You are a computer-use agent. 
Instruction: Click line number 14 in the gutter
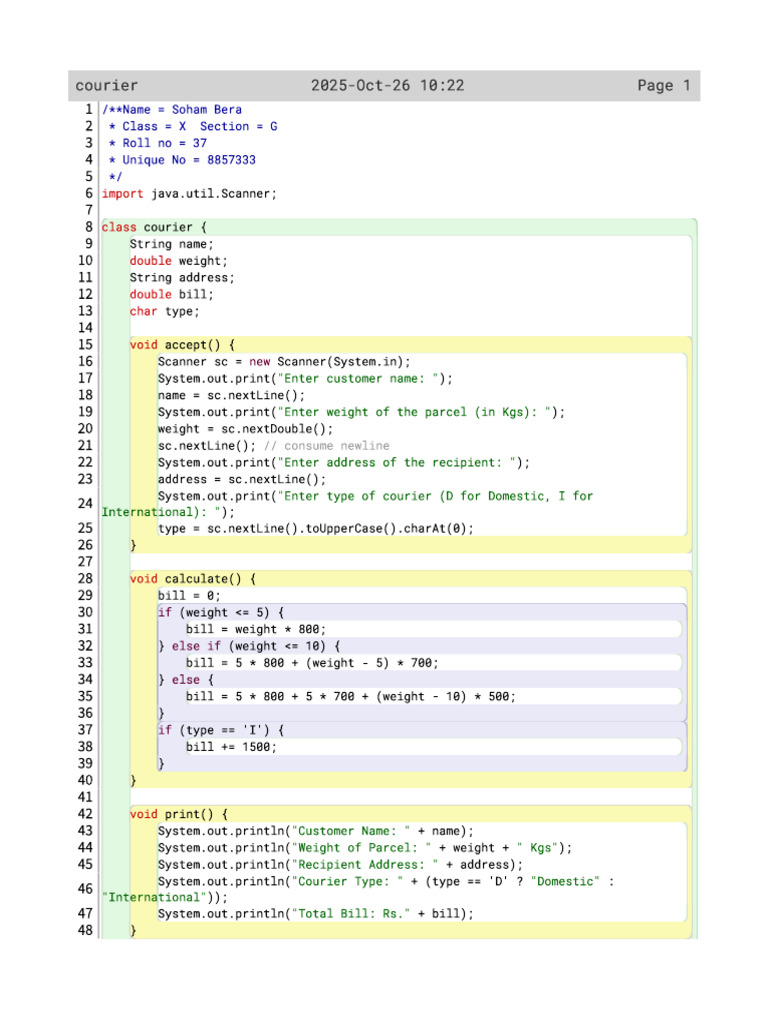[x=86, y=328]
